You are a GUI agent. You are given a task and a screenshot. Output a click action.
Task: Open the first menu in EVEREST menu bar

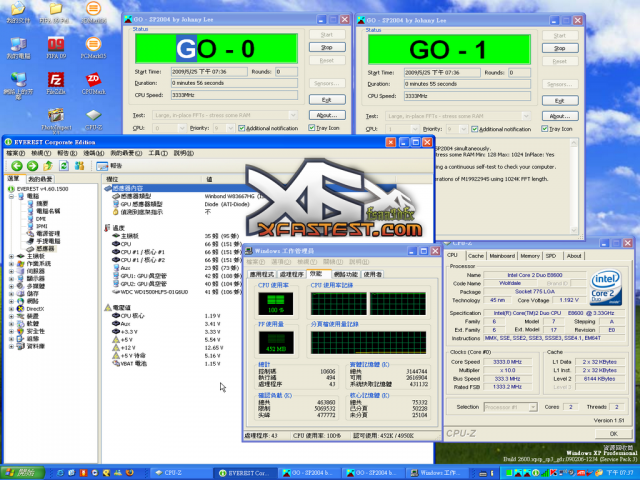[x=16, y=153]
